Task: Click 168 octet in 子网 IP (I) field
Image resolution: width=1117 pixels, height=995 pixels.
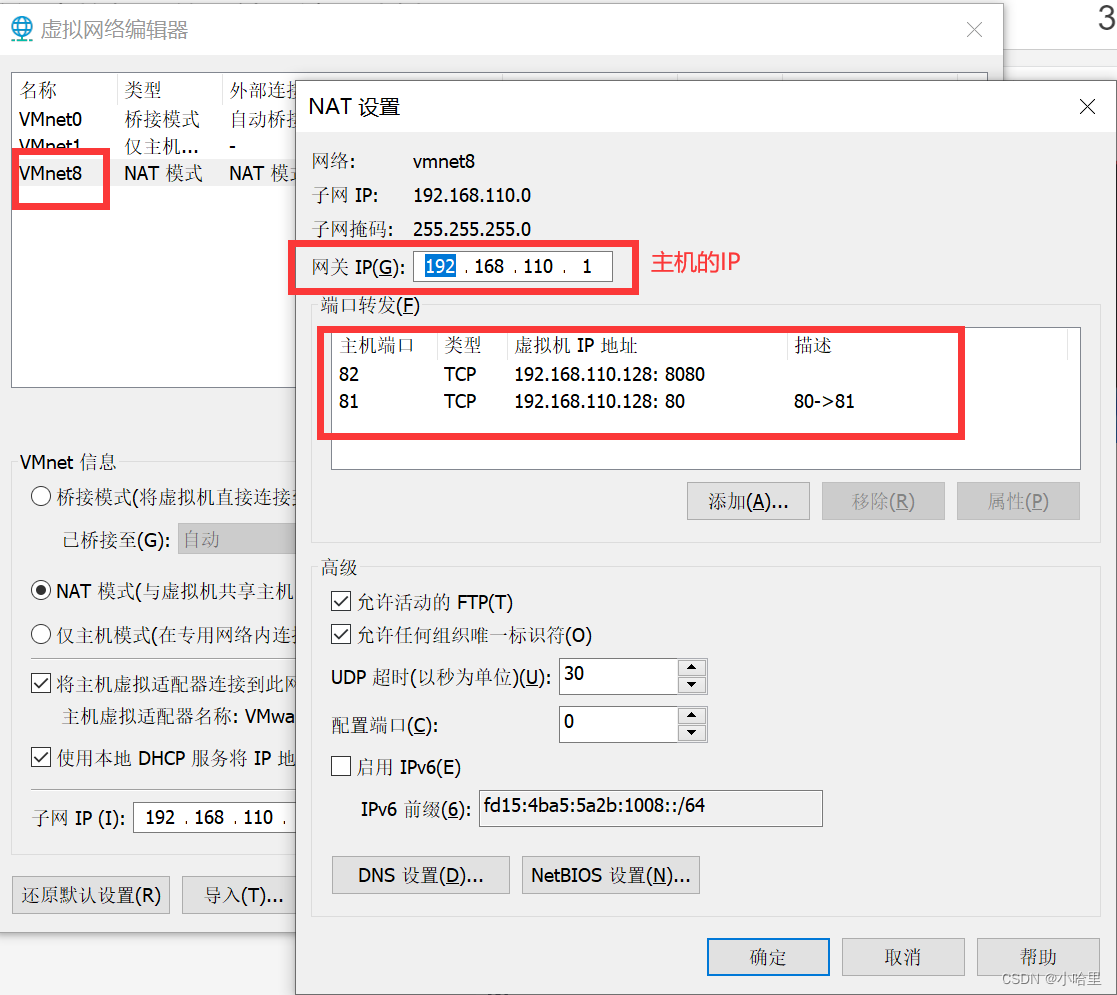Action: pos(209,817)
